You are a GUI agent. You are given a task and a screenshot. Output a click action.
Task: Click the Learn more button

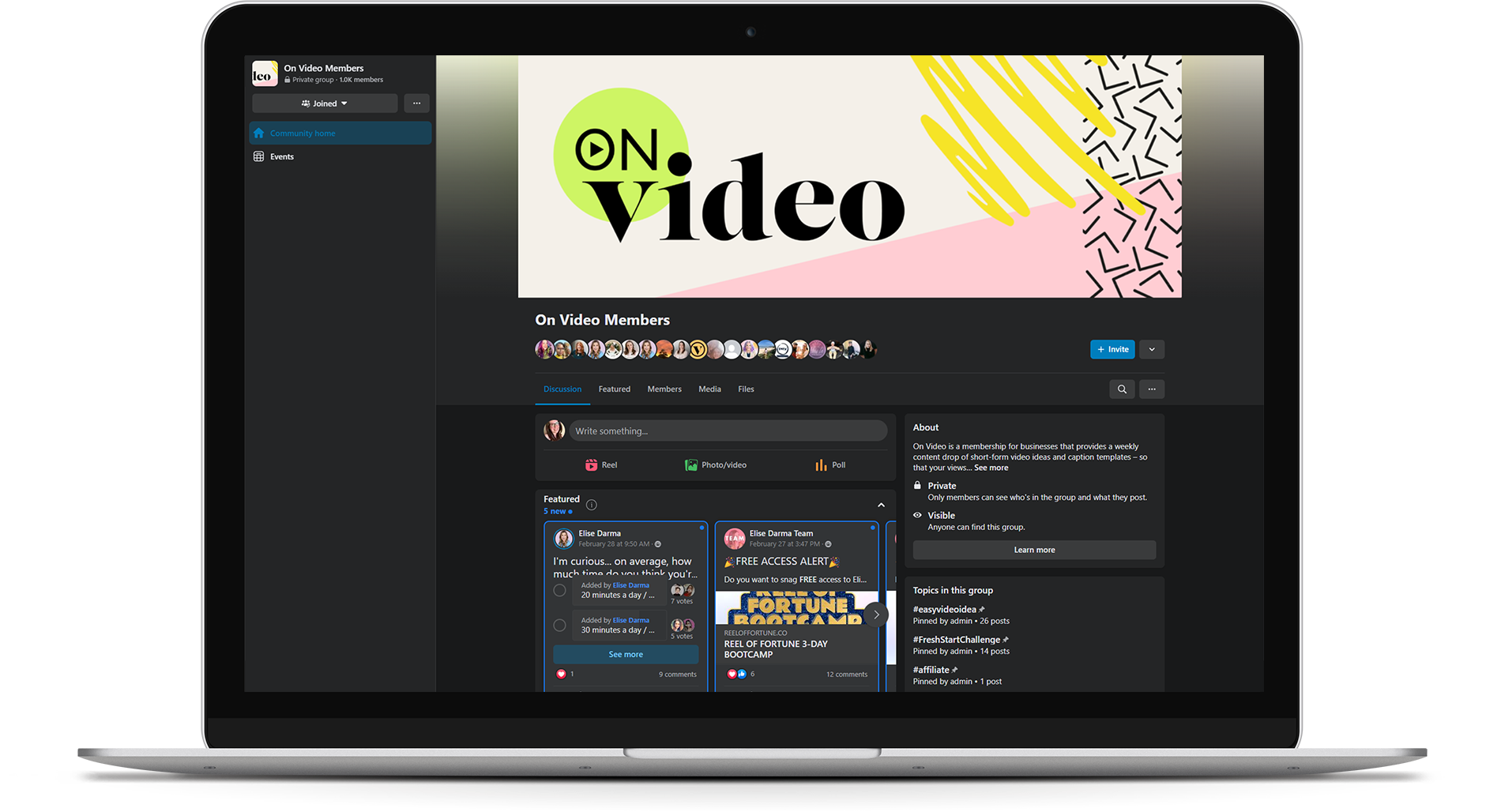[x=1034, y=550]
